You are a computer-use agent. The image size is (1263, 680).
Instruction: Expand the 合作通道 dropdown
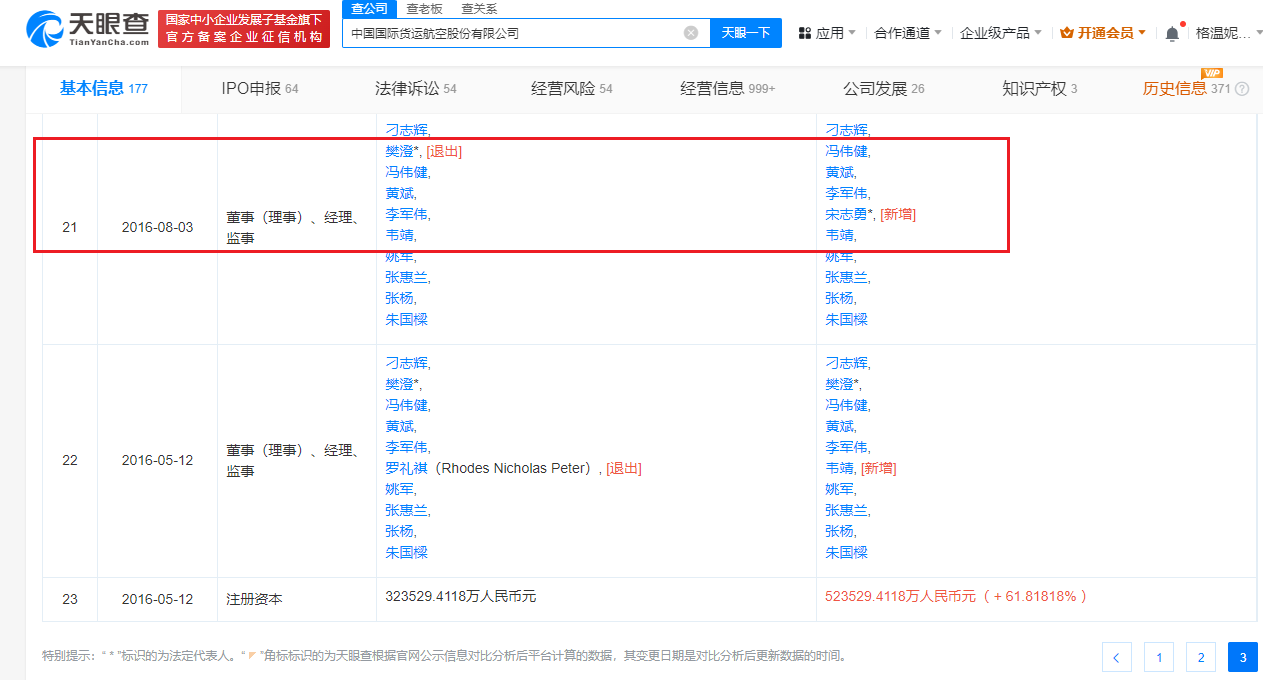(908, 33)
